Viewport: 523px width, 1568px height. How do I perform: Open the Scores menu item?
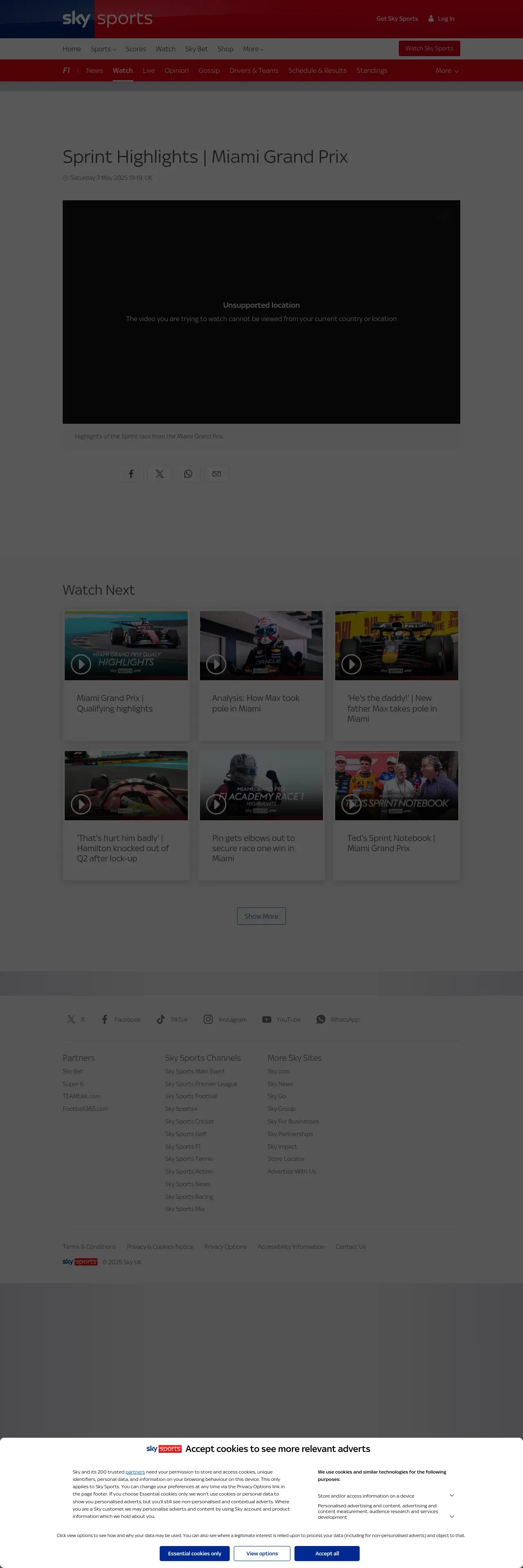(x=136, y=49)
